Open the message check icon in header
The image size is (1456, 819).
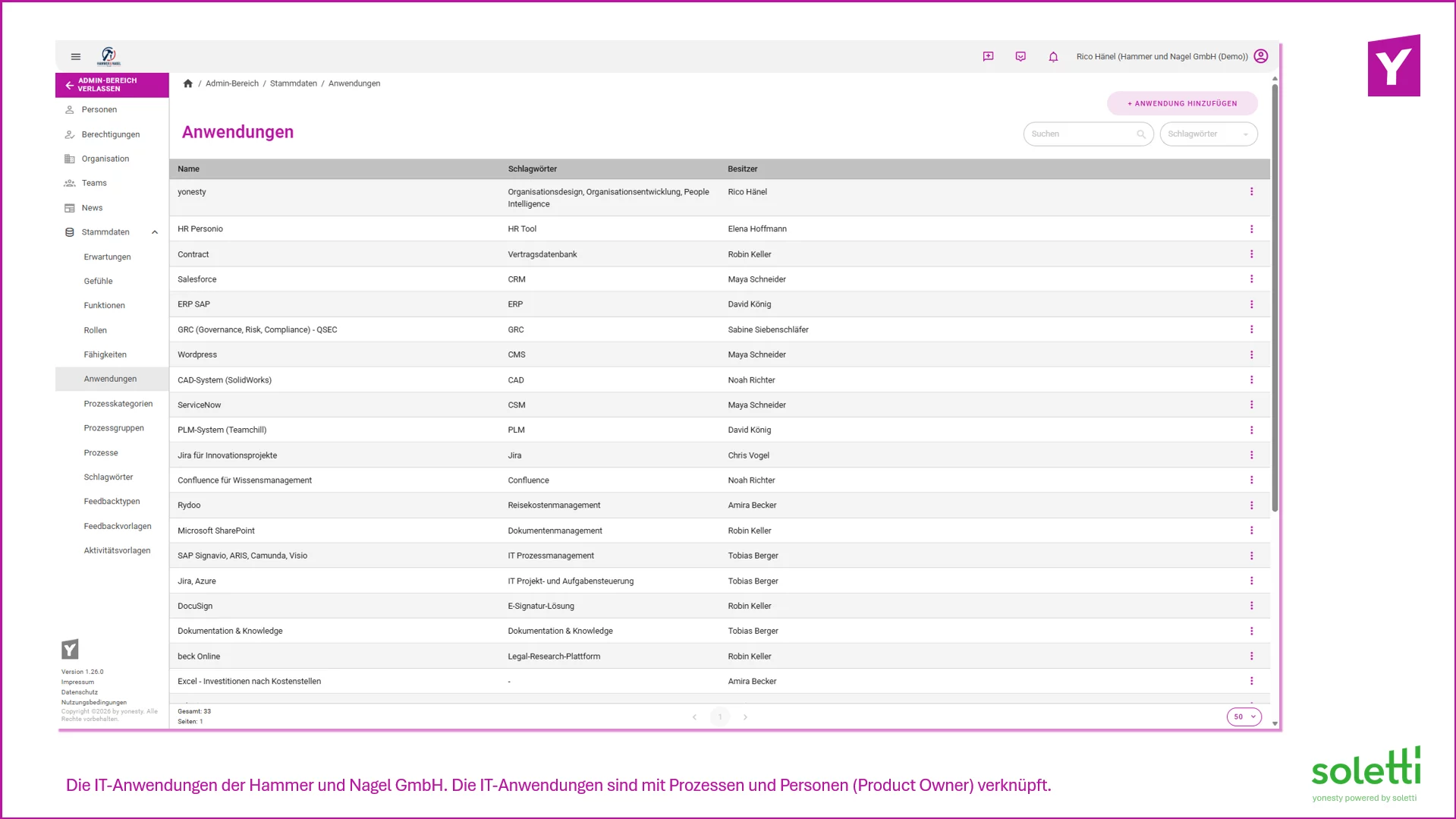1020,56
